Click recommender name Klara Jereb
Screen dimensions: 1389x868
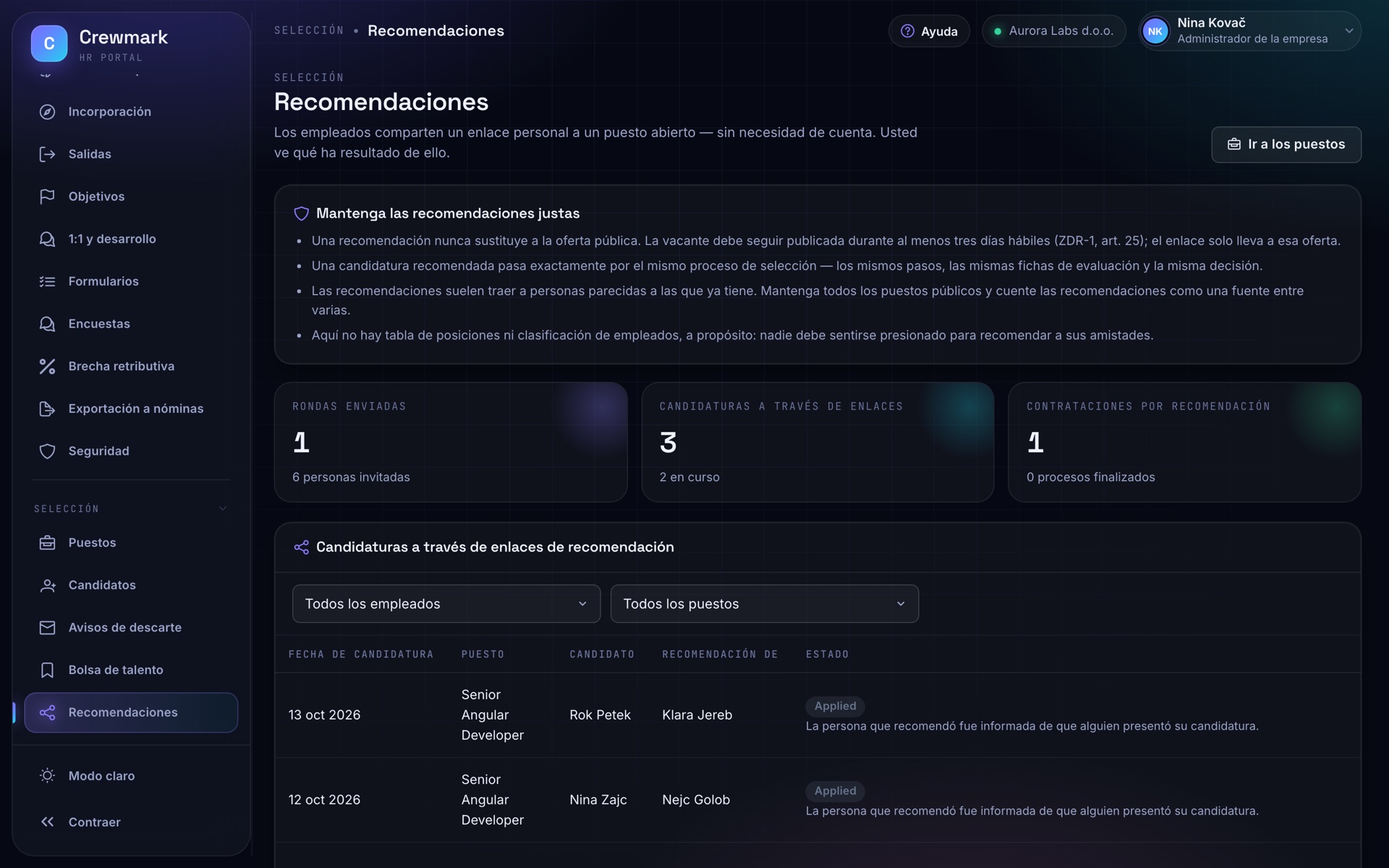click(x=697, y=715)
